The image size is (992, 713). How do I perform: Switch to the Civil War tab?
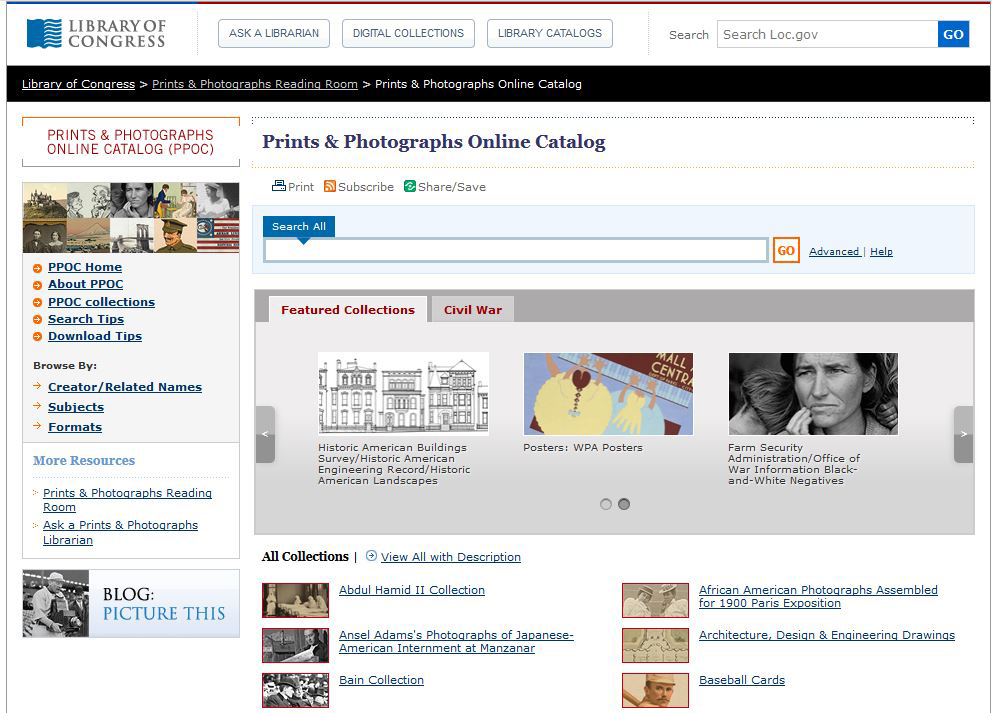coord(473,309)
